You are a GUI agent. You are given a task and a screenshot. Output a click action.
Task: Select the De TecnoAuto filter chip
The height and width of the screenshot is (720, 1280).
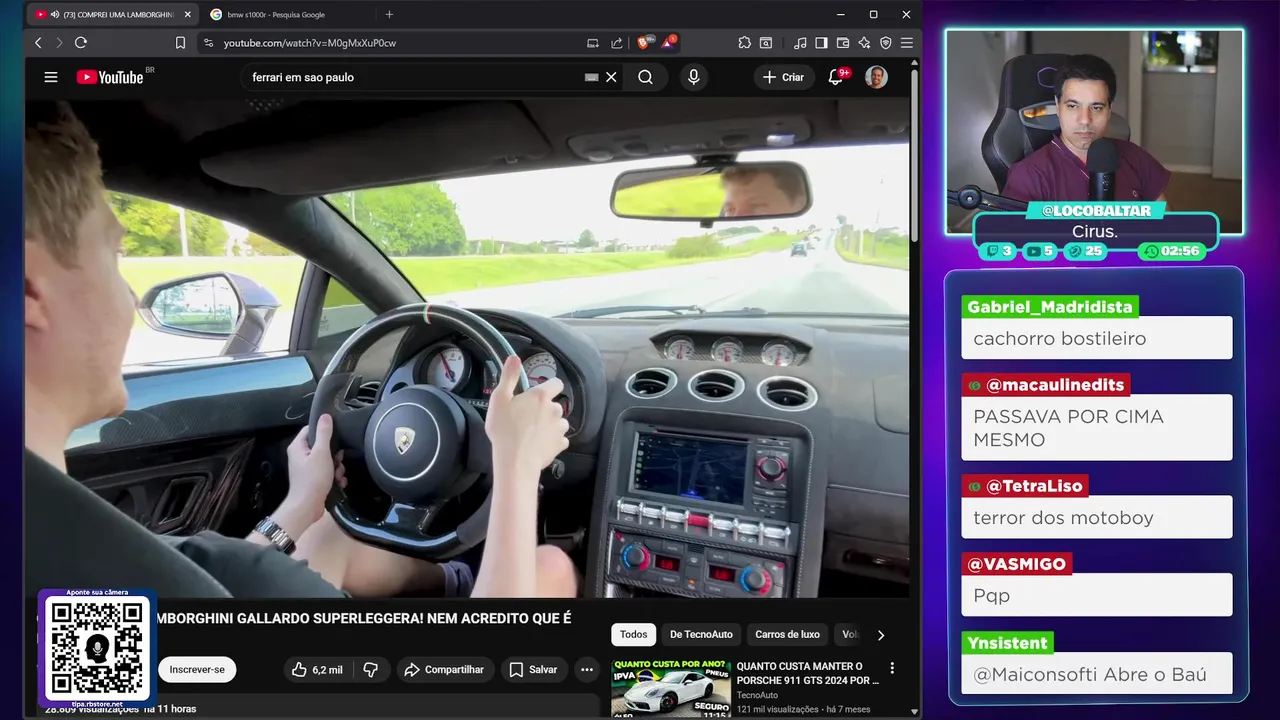click(x=701, y=635)
